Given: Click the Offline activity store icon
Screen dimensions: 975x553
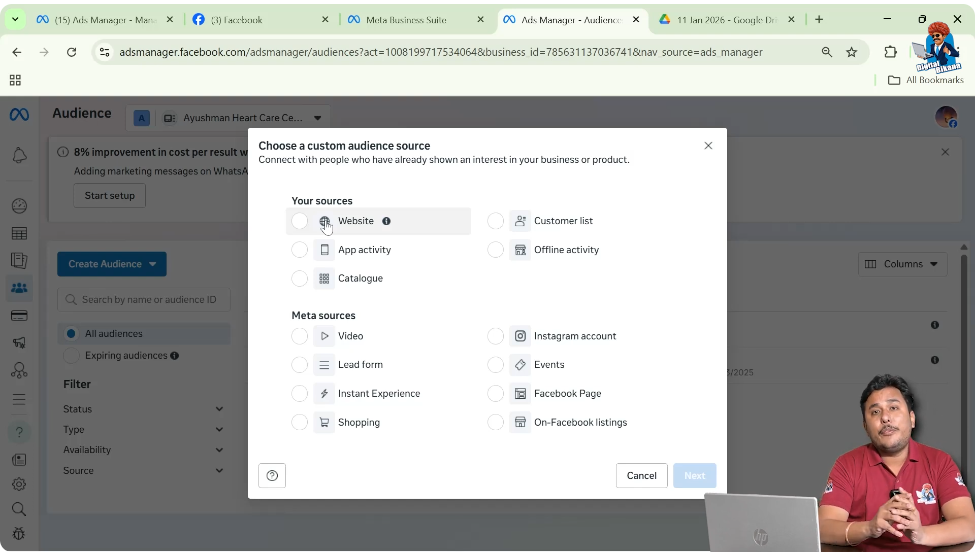Looking at the screenshot, I should click(520, 249).
